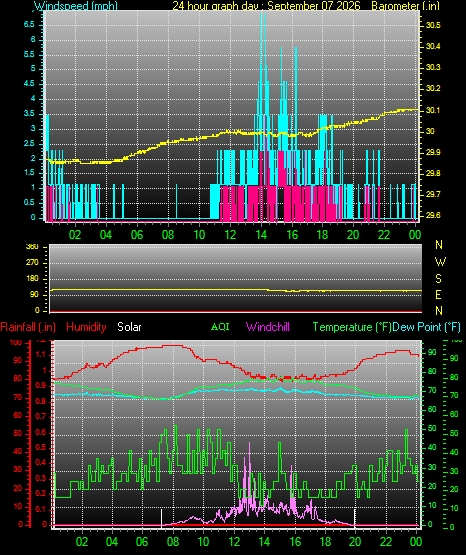Click the 90 wind direction scale value
The height and width of the screenshot is (555, 466).
(34, 295)
